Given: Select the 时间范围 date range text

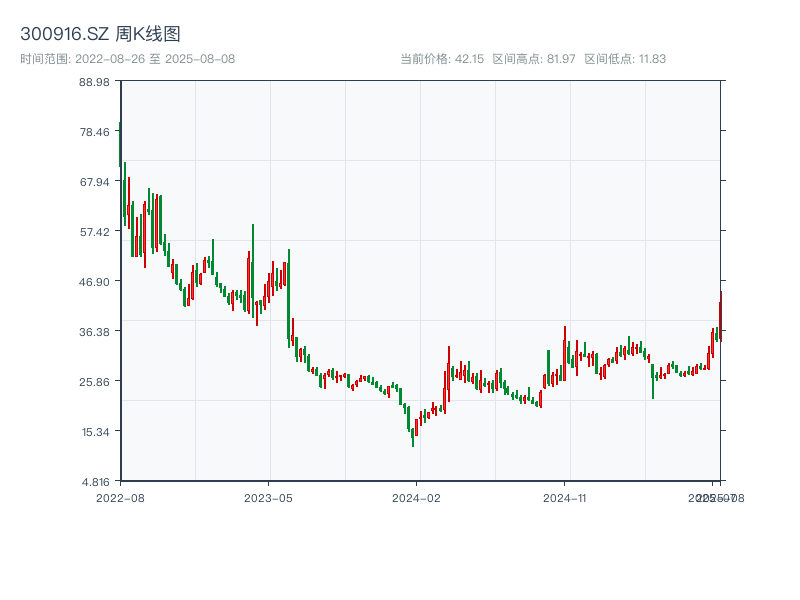Looking at the screenshot, I should coord(127,59).
